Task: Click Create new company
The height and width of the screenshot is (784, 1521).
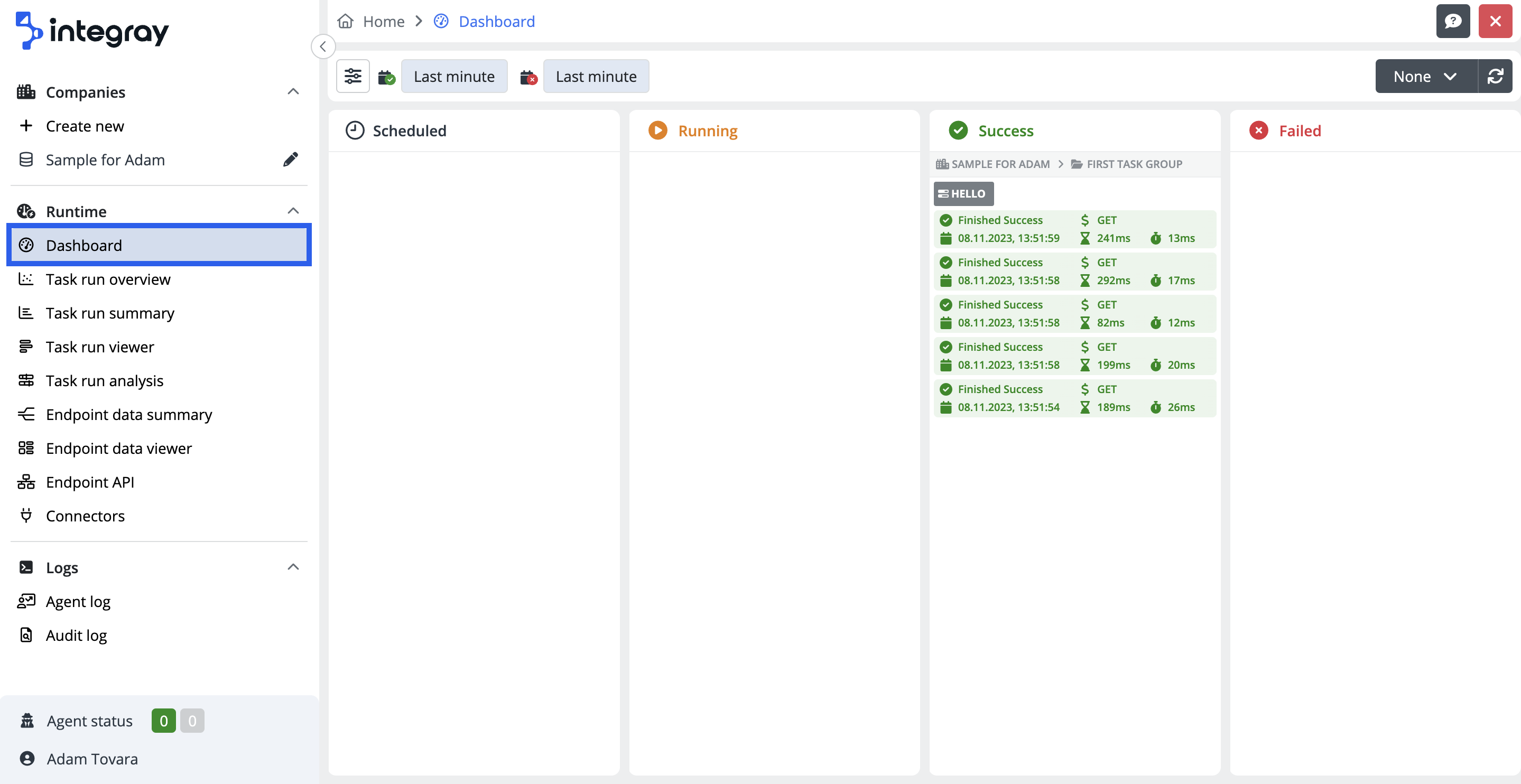Action: (x=85, y=126)
